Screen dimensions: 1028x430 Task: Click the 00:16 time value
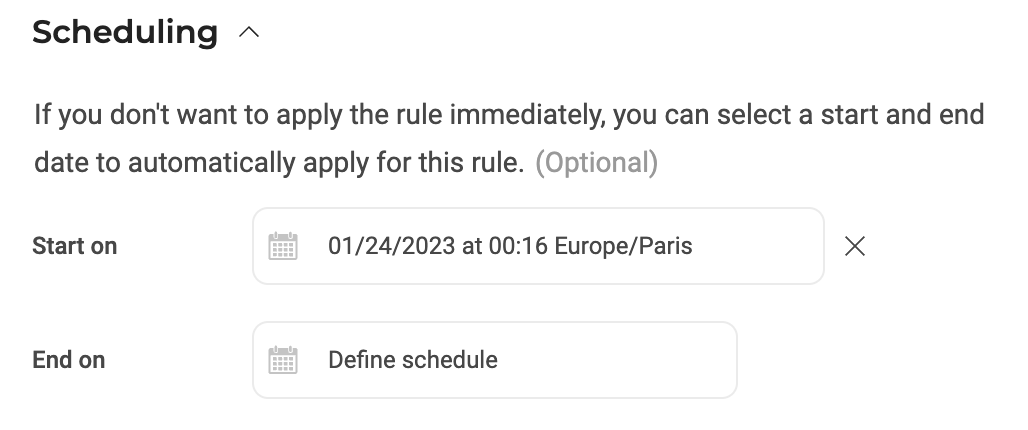click(518, 246)
